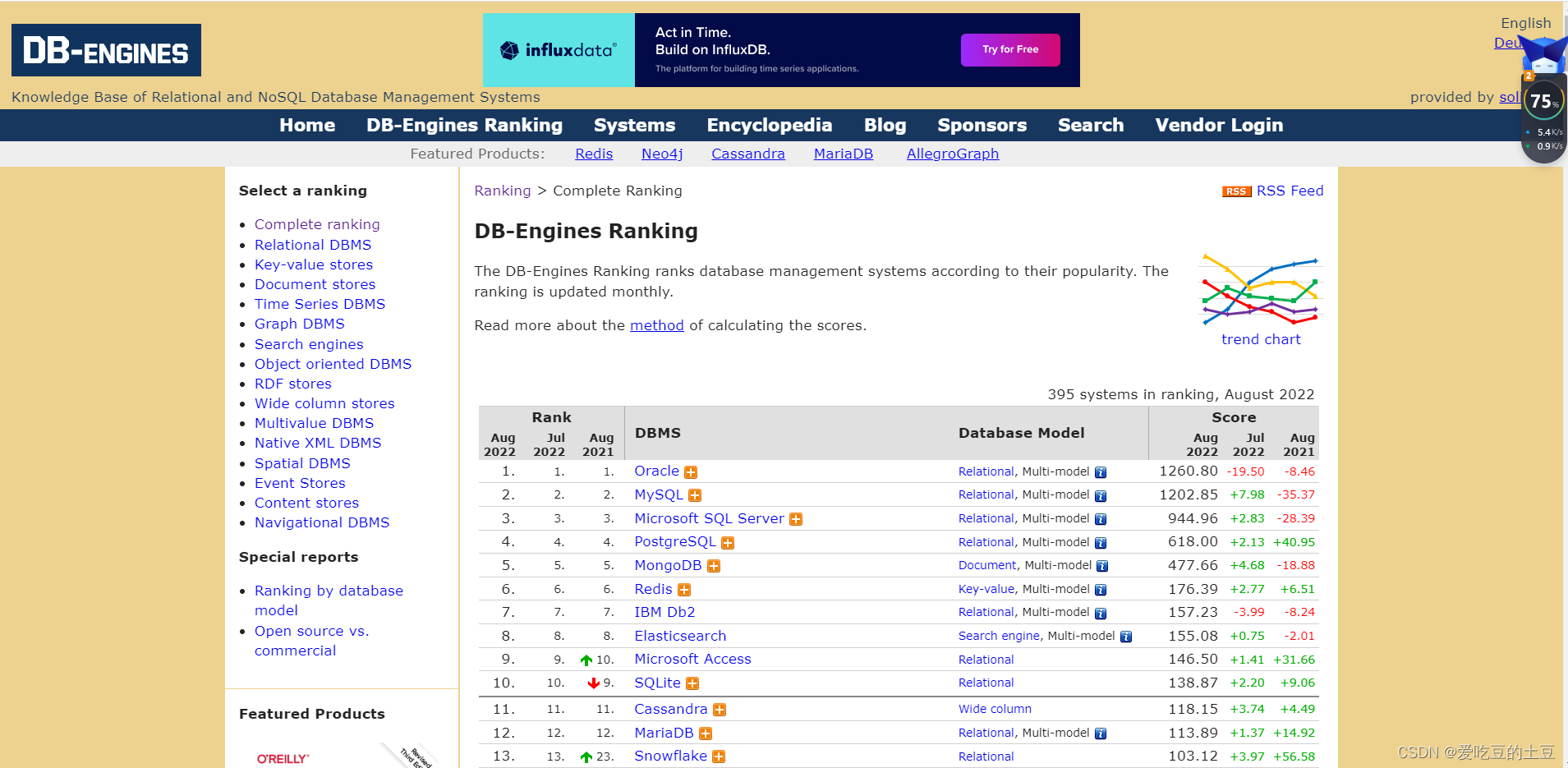Select Relational DBMS in the ranking list
The image size is (1568, 768).
313,245
